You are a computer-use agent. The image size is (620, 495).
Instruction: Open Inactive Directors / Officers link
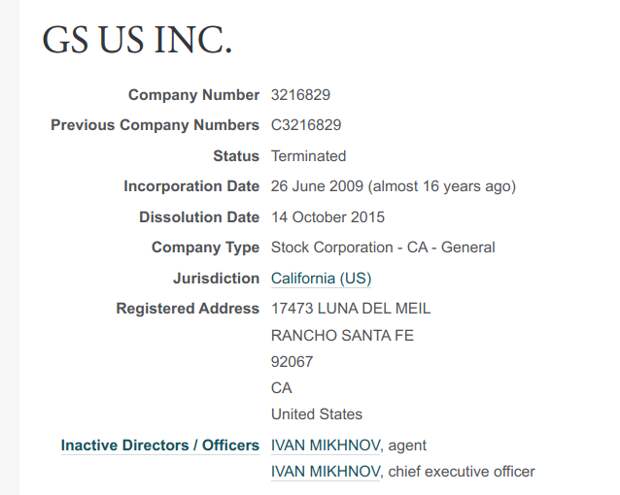[x=160, y=445]
